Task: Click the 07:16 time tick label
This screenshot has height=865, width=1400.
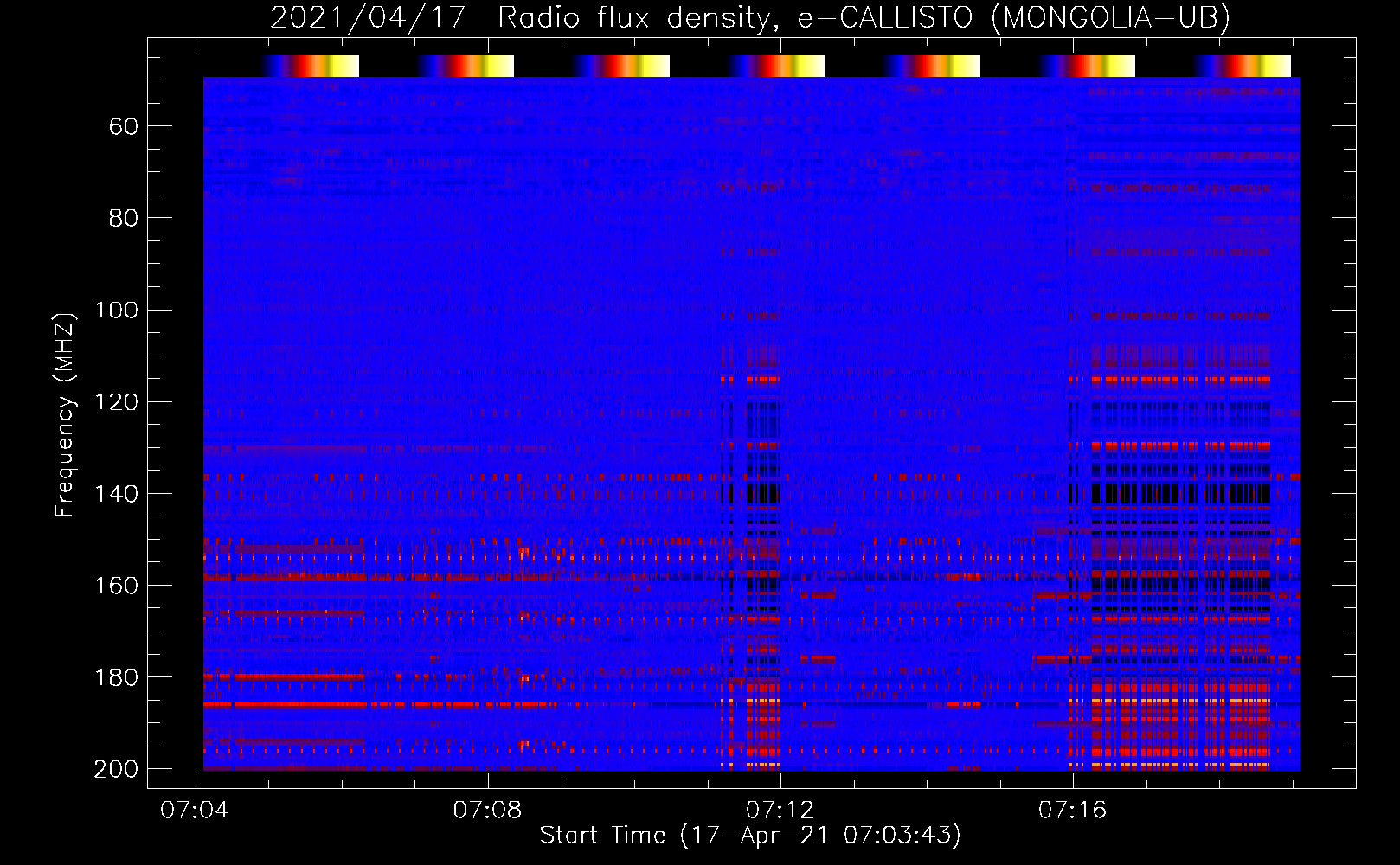Action: click(1073, 810)
